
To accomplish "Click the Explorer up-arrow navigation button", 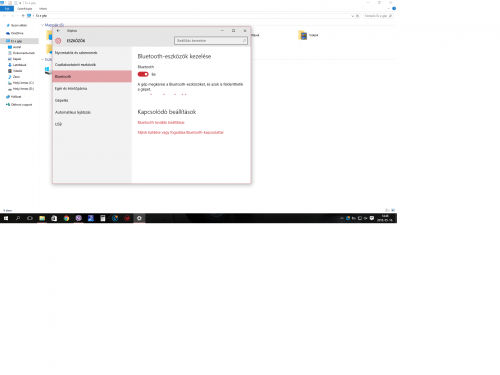I will pos(23,16).
